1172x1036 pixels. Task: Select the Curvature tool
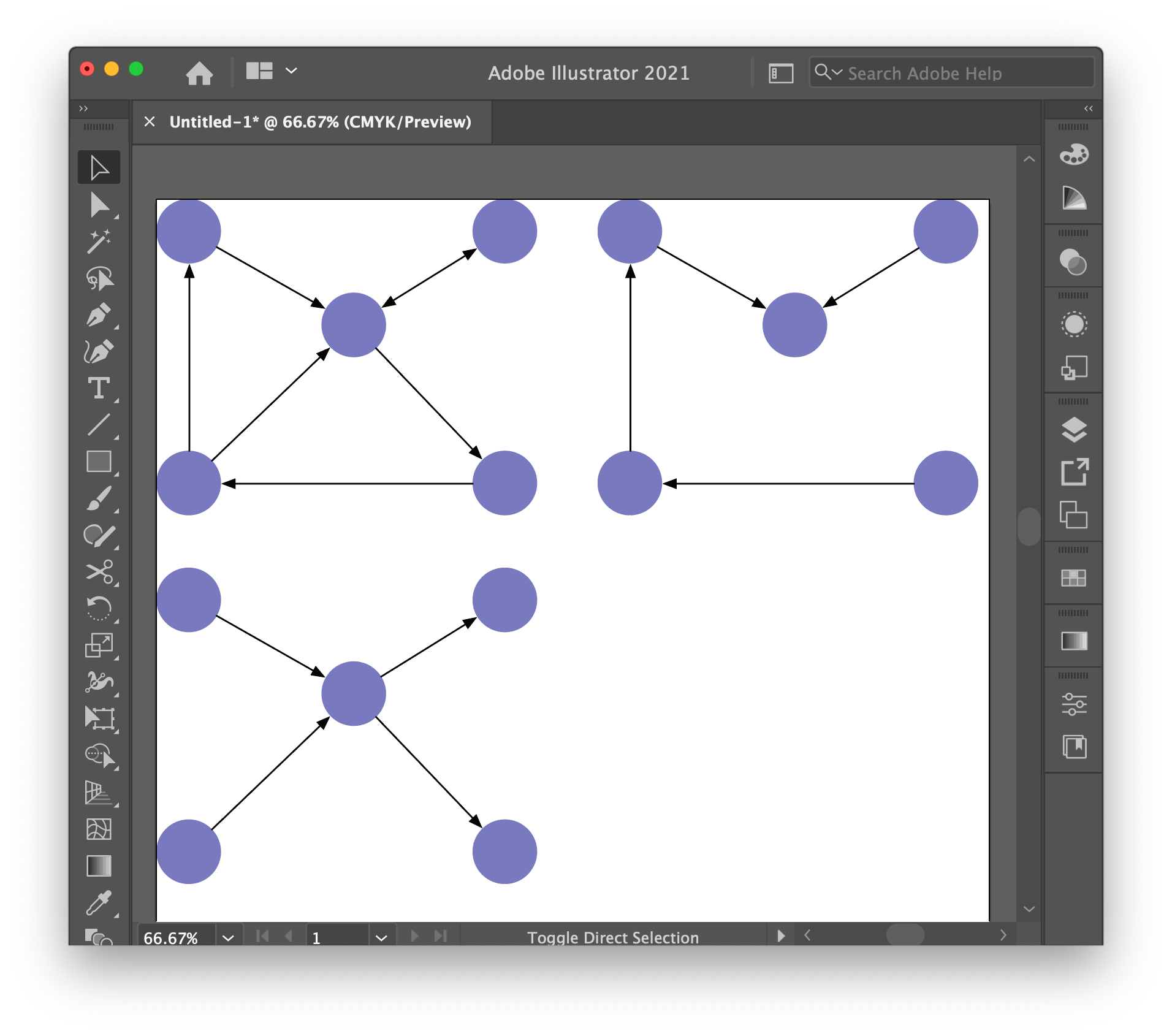click(x=99, y=352)
